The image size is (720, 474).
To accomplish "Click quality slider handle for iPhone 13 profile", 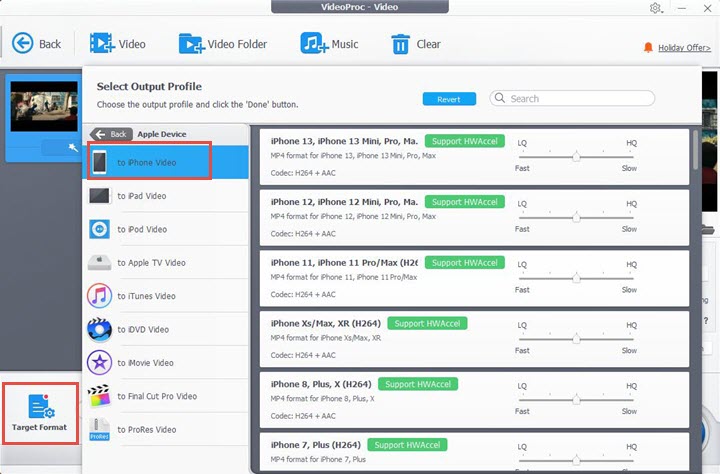I will point(576,157).
